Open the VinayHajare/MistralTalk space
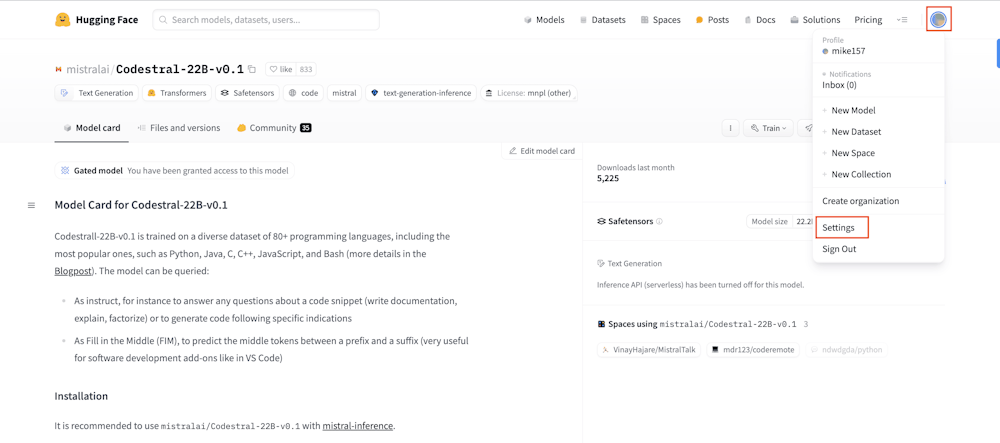Viewport: 1000px width, 443px height. (648, 350)
